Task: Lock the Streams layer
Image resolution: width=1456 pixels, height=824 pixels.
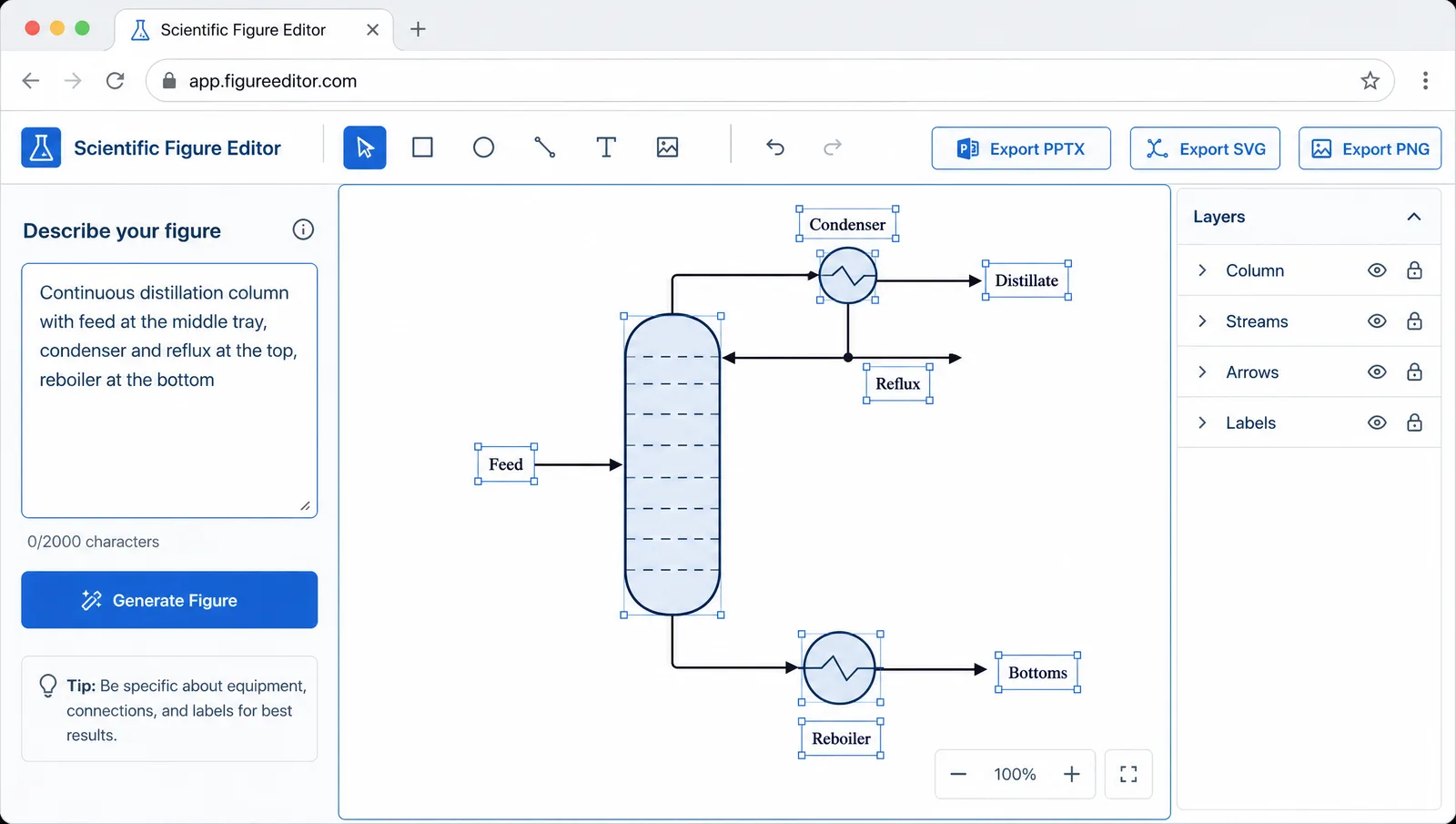Action: point(1414,321)
